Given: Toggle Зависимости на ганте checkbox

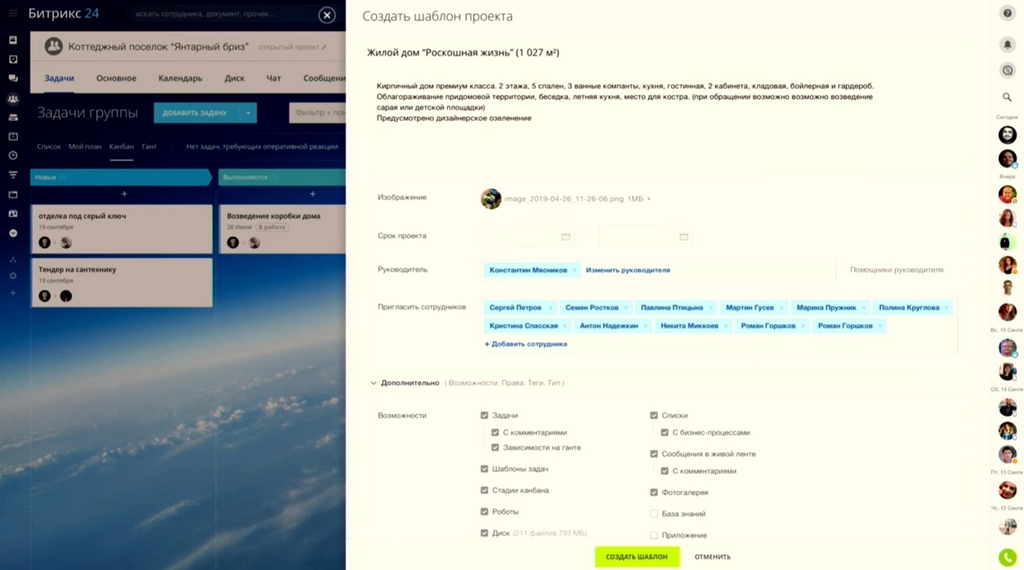Looking at the screenshot, I should 495,447.
